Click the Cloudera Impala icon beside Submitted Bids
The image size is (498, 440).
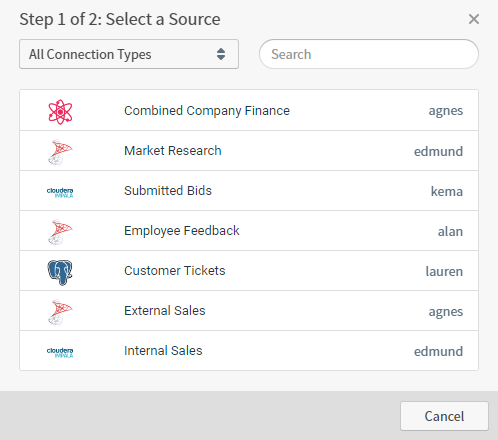click(60, 192)
